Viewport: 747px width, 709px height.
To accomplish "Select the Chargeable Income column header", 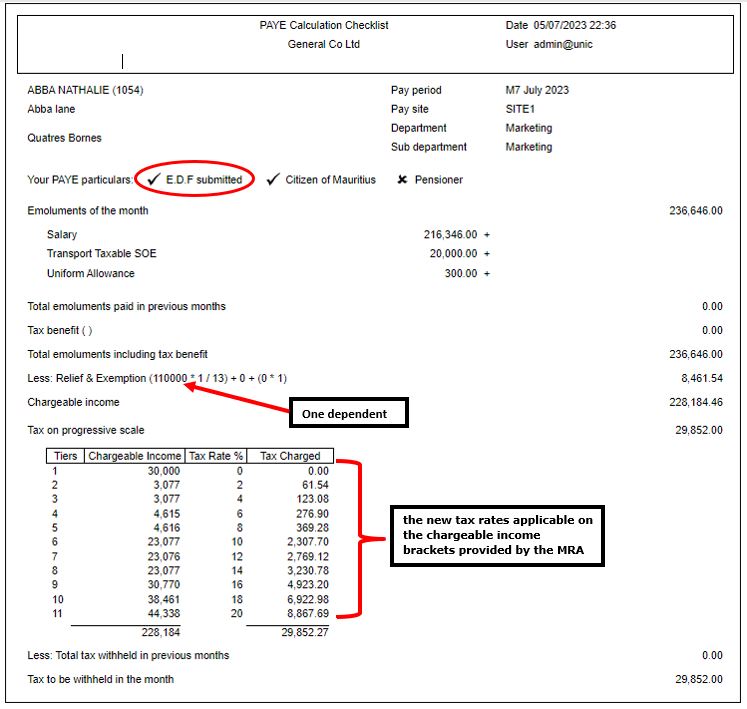I will (133, 456).
